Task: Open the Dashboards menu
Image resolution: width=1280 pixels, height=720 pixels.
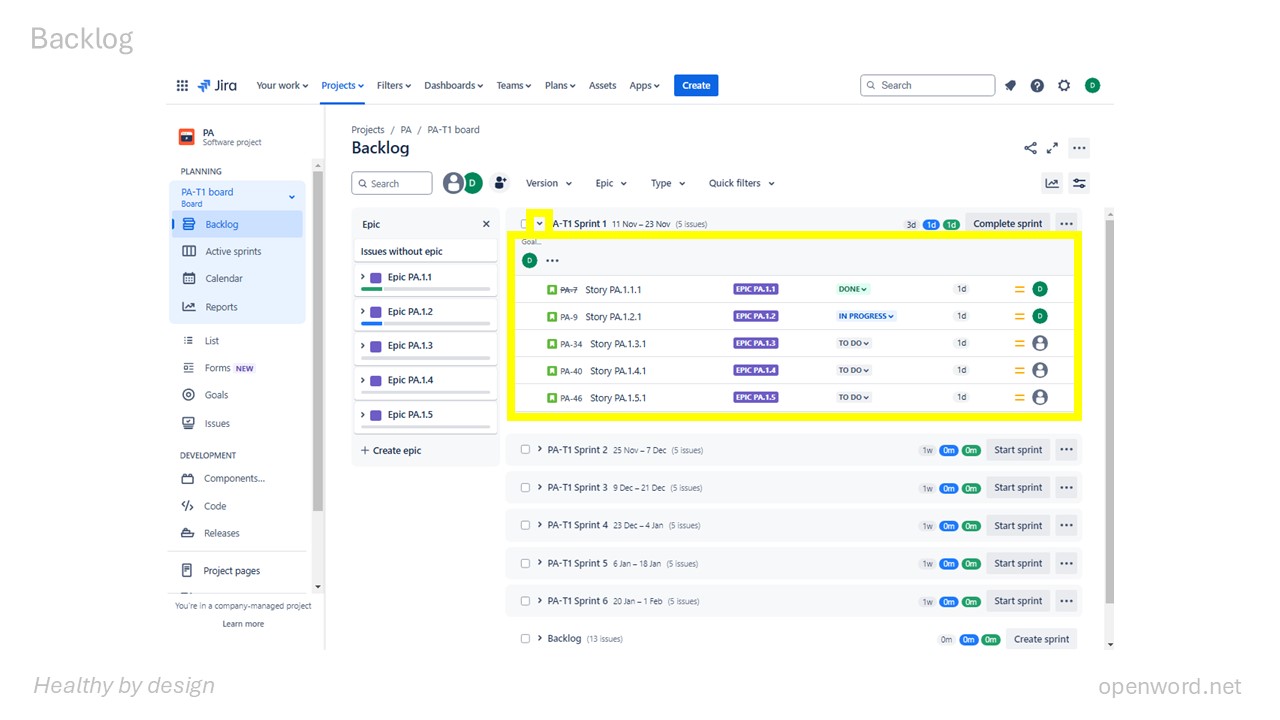Action: tap(453, 86)
